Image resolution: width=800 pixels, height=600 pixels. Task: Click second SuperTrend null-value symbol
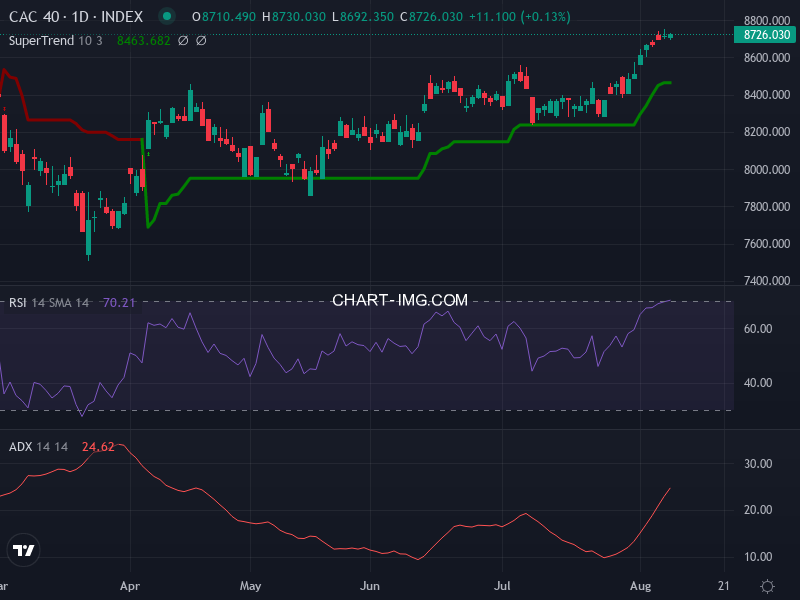201,40
